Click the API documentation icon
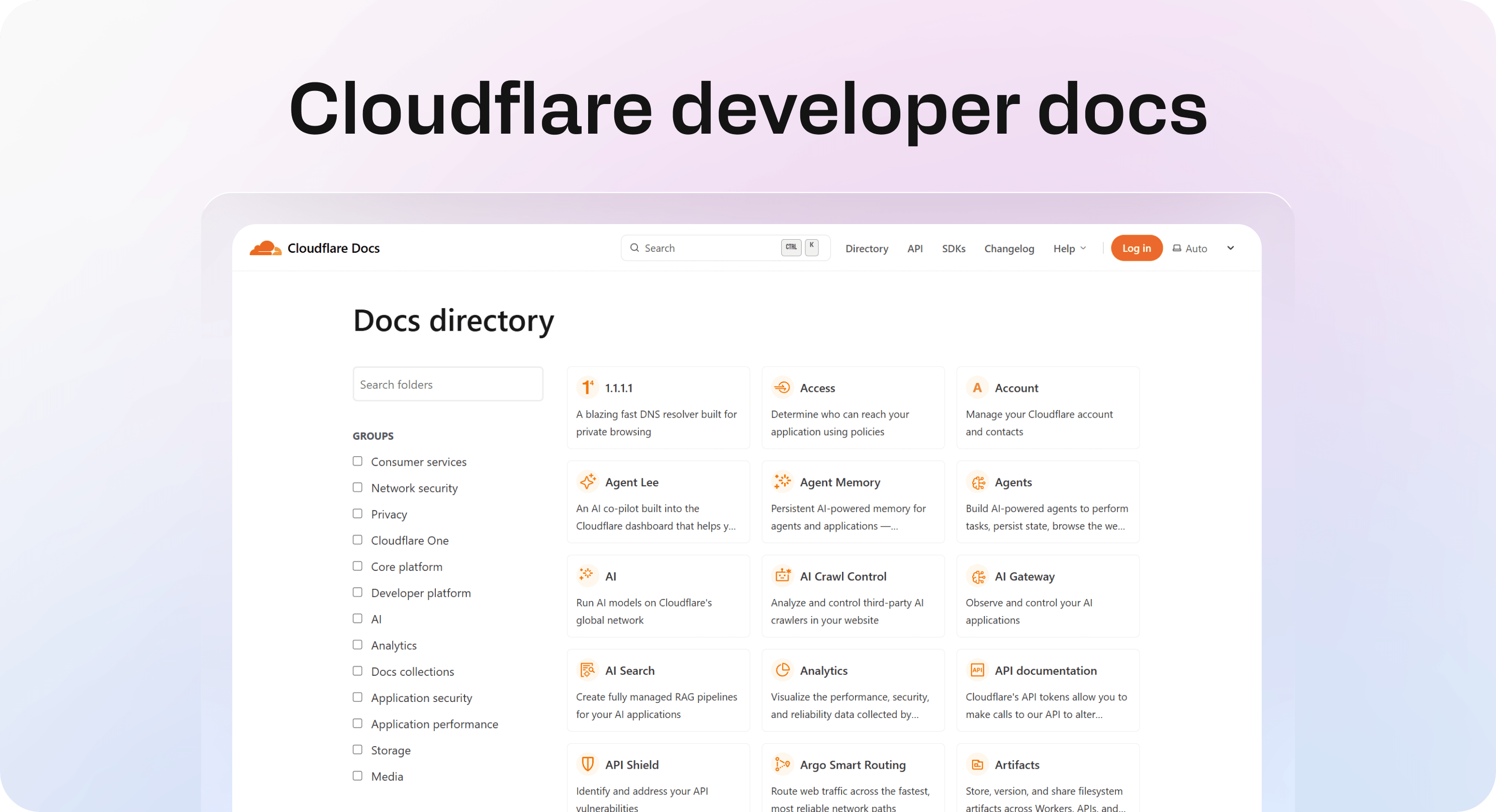Viewport: 1496px width, 812px height. (977, 670)
